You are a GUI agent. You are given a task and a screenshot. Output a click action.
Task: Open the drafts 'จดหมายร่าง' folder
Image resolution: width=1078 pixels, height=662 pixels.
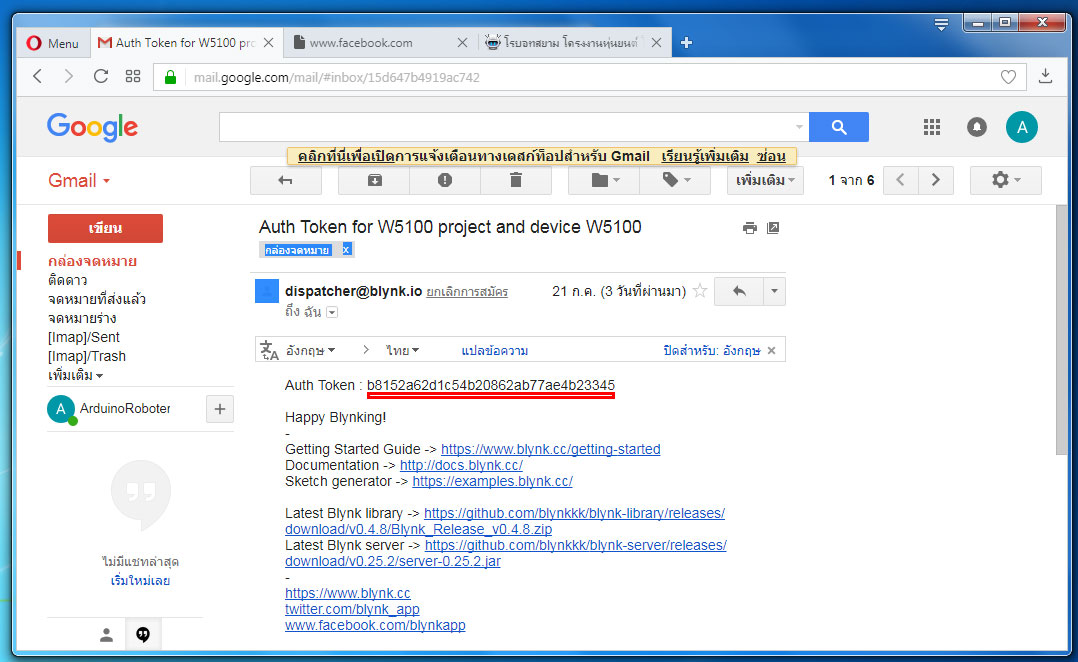click(x=82, y=318)
